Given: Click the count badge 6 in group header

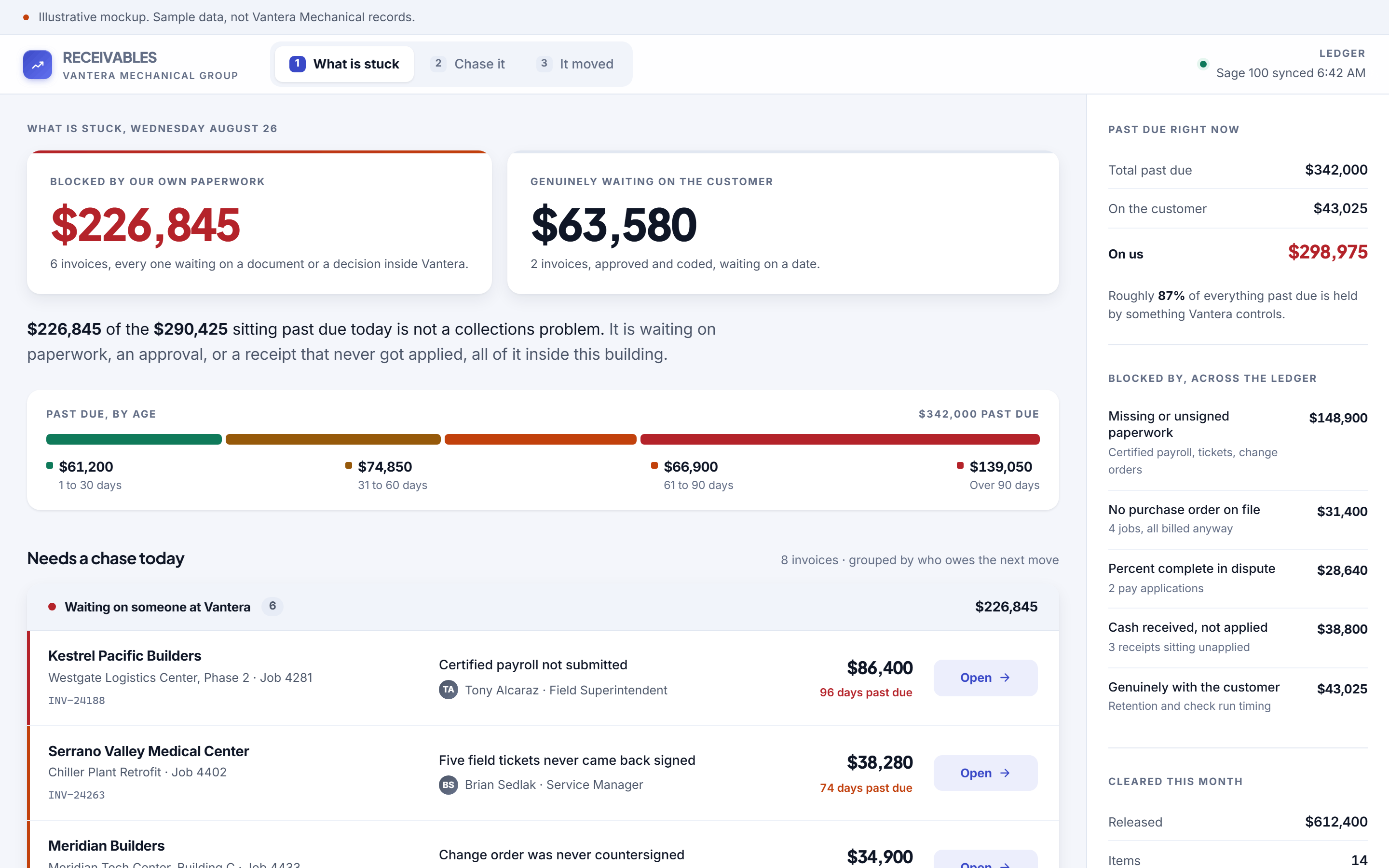Looking at the screenshot, I should tap(272, 606).
